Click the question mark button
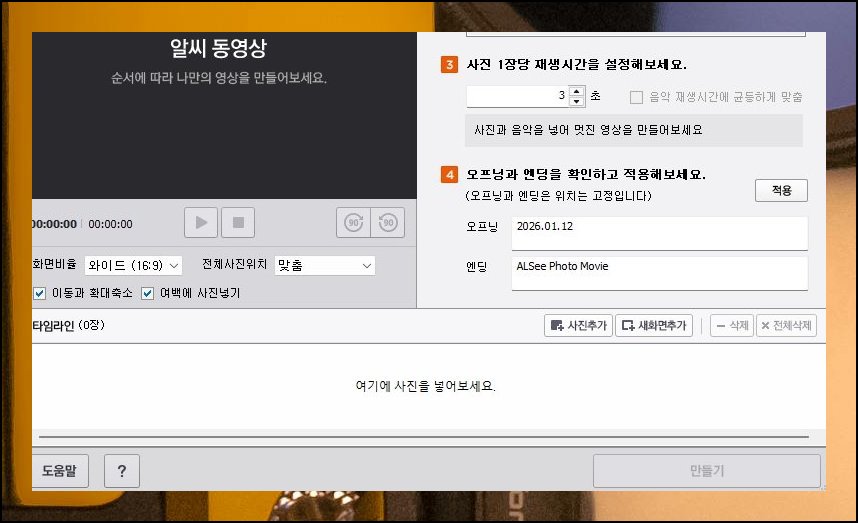 [x=122, y=470]
